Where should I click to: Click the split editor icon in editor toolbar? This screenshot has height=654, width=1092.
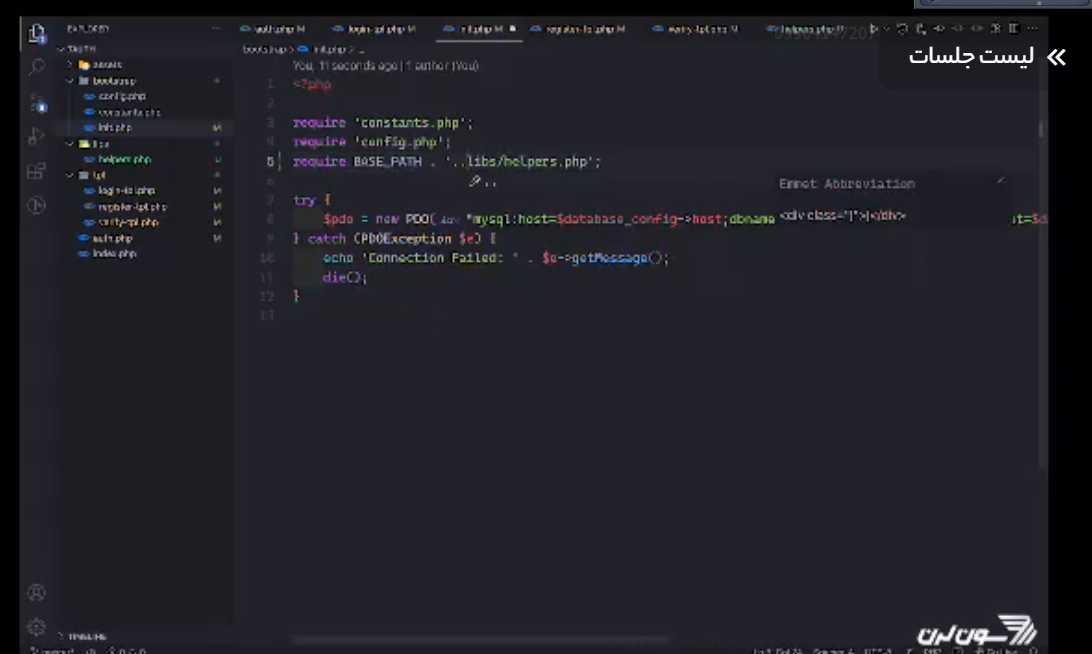tap(1014, 29)
